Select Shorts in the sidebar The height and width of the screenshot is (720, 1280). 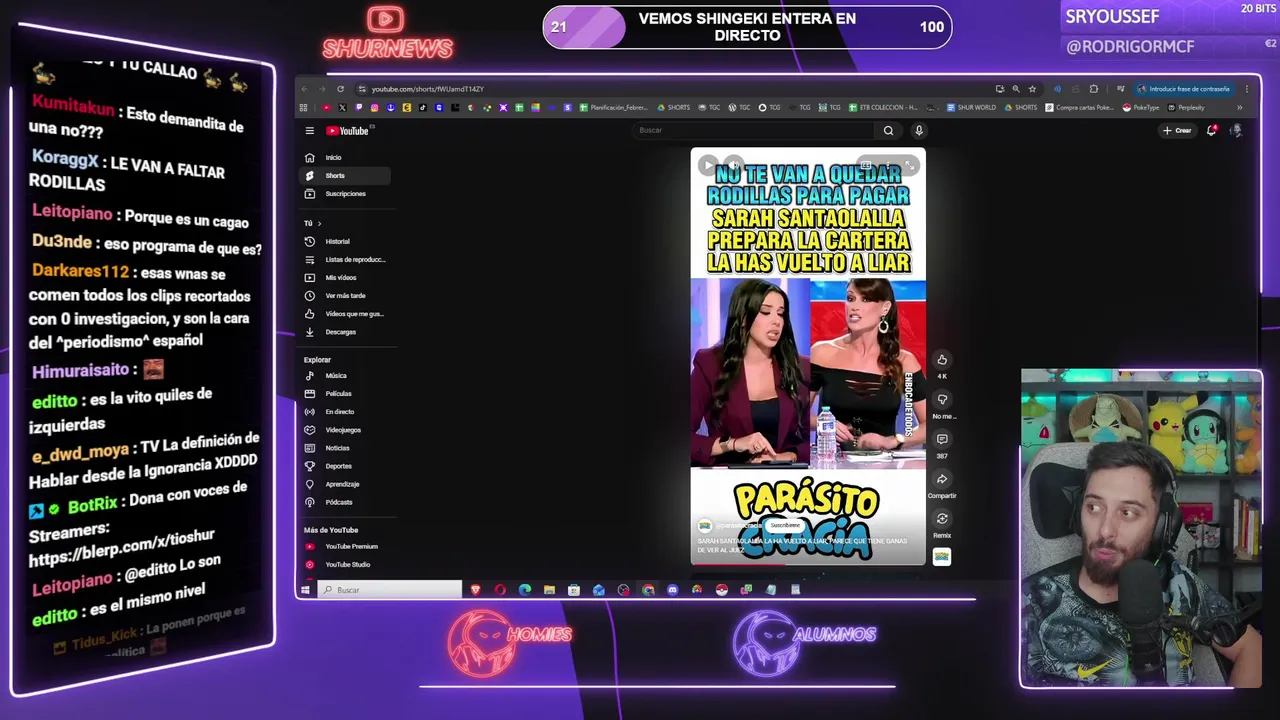(346, 175)
